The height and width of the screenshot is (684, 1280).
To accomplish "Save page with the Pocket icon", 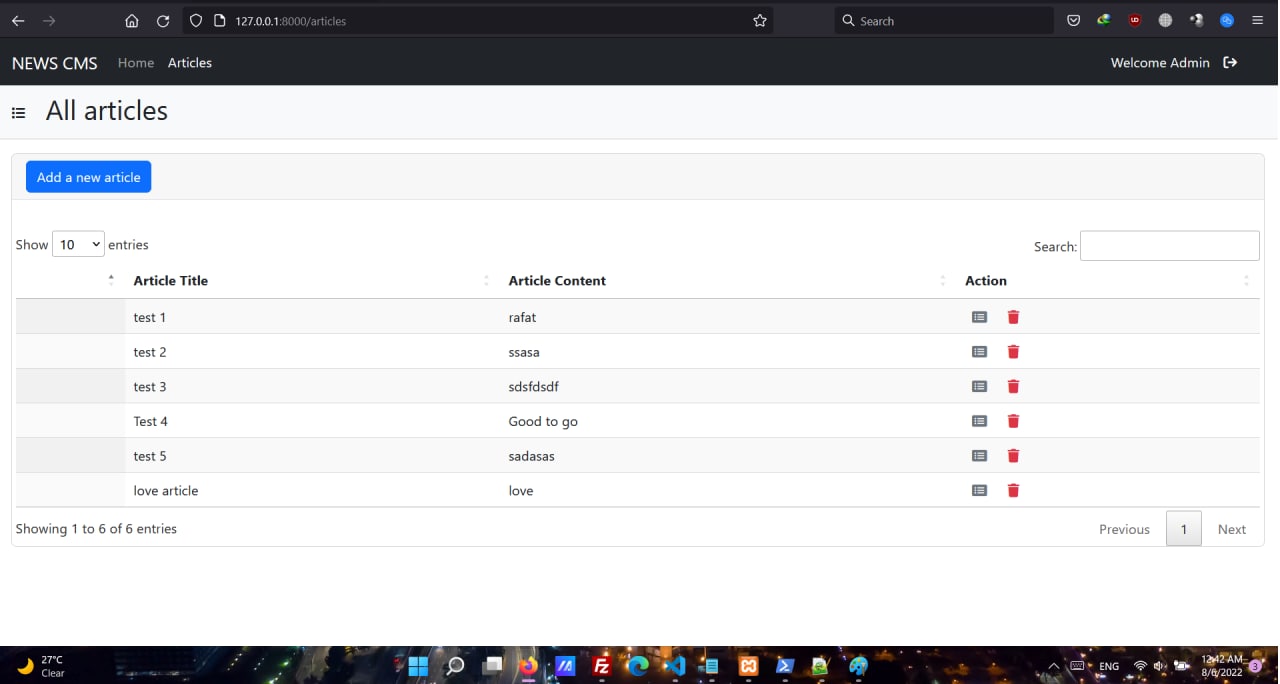I will pyautogui.click(x=1073, y=20).
